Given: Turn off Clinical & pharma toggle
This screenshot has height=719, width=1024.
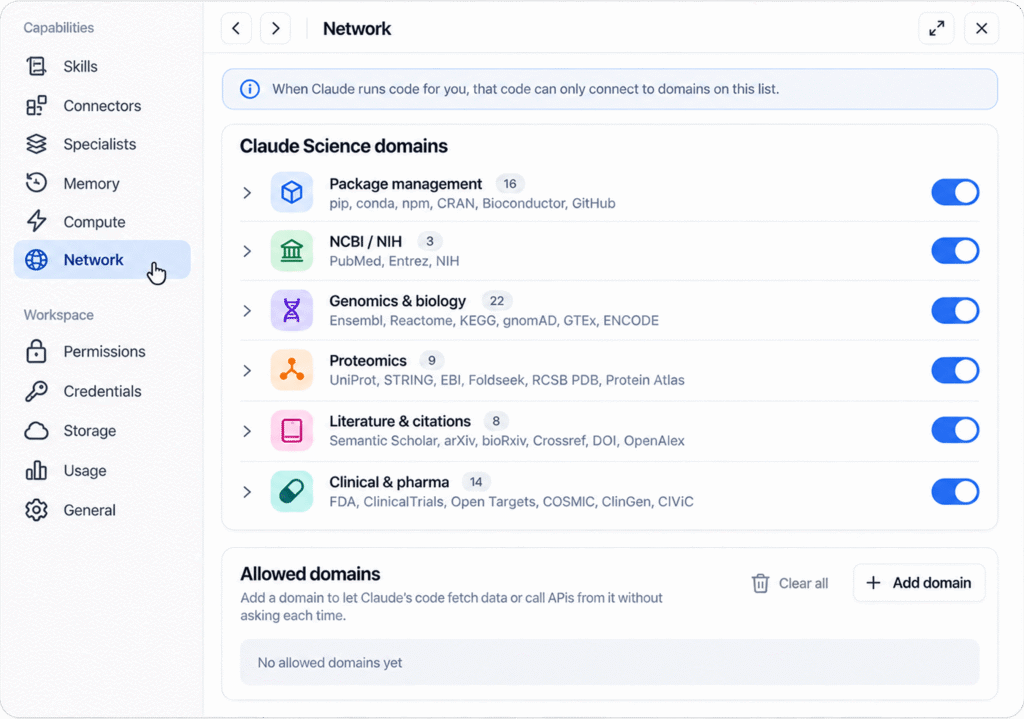Looking at the screenshot, I should pos(955,491).
